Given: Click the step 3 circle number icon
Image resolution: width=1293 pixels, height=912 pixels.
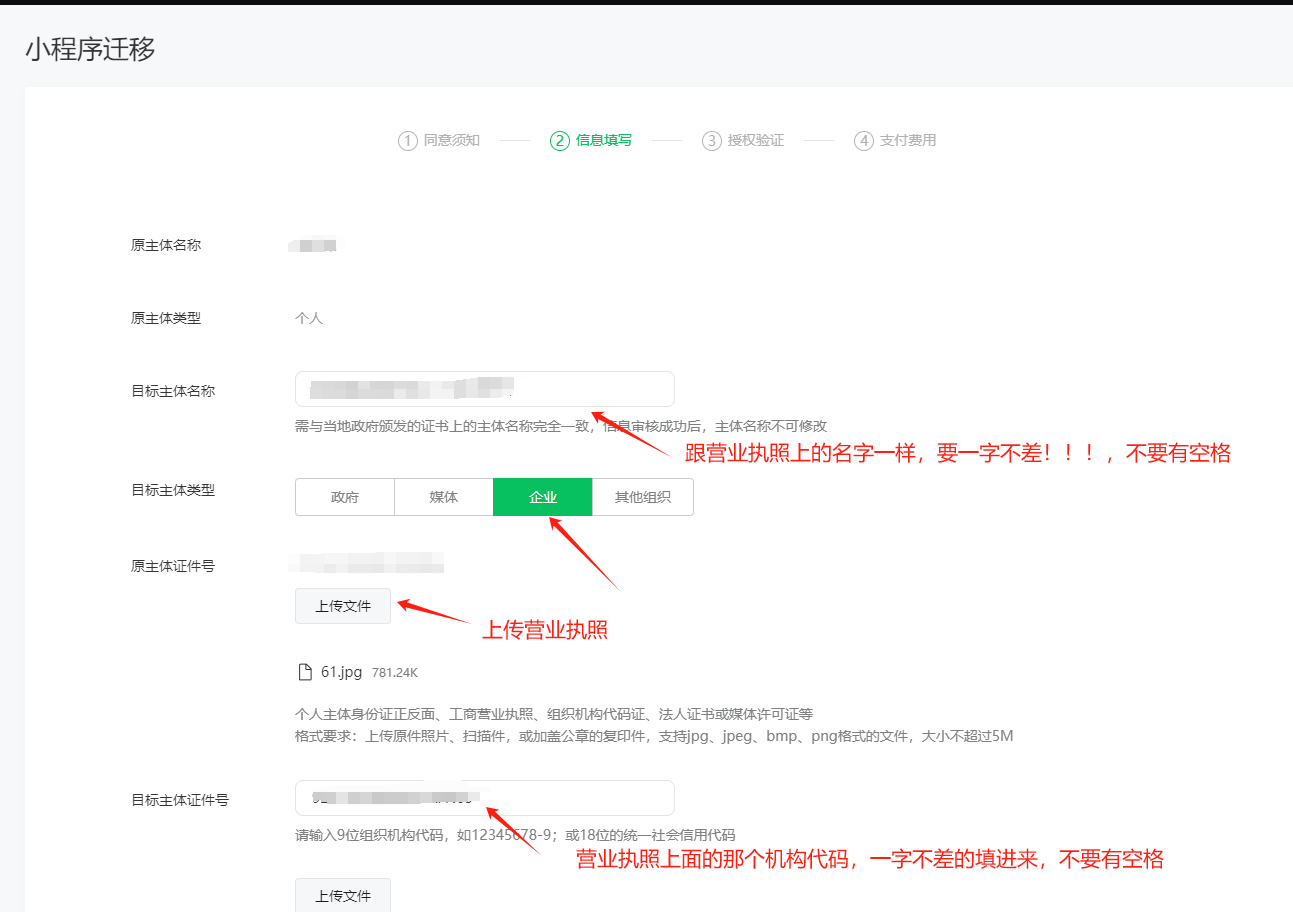Looking at the screenshot, I should (x=711, y=141).
